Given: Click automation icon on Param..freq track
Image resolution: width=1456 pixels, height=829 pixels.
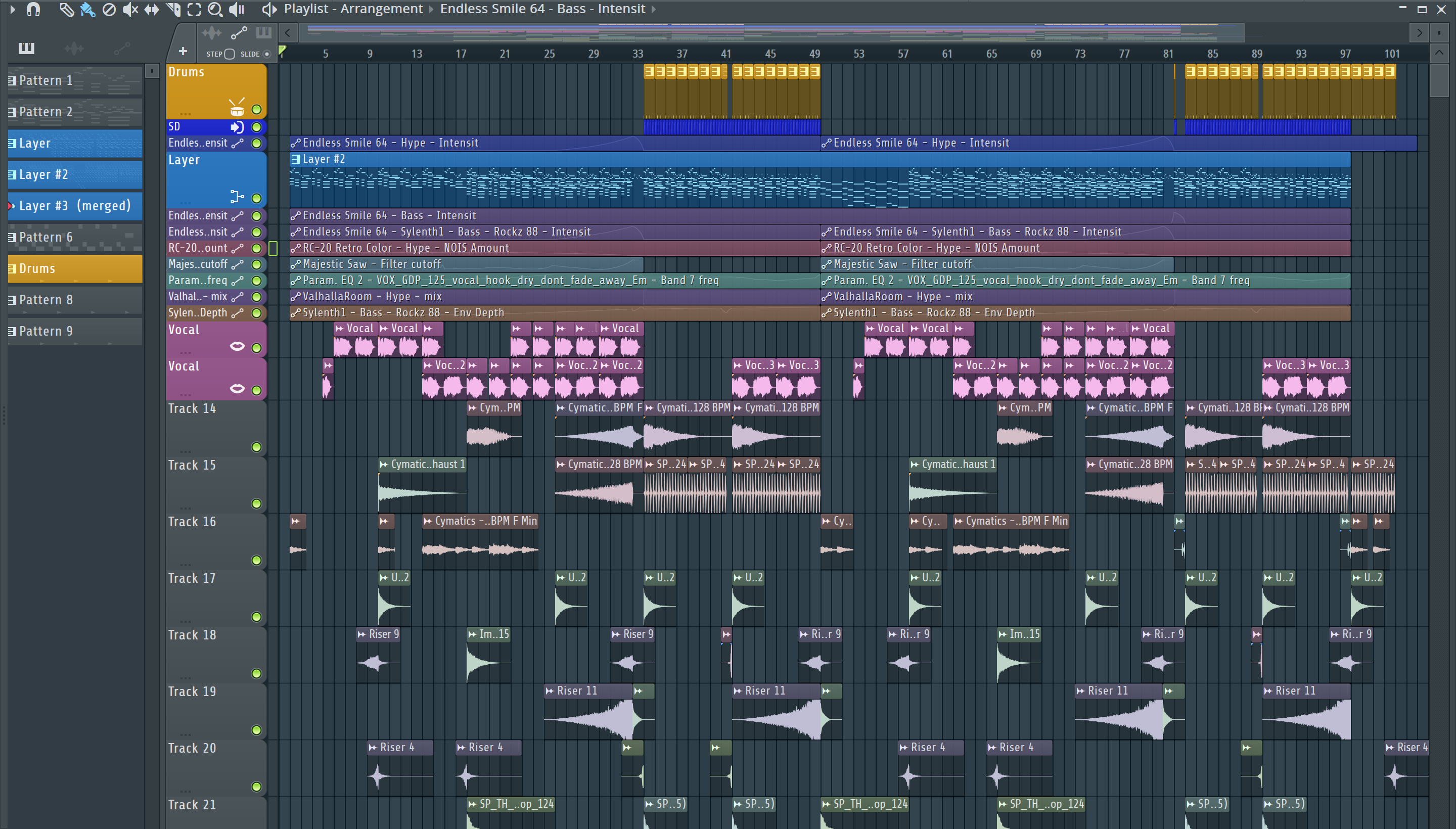Looking at the screenshot, I should point(238,280).
